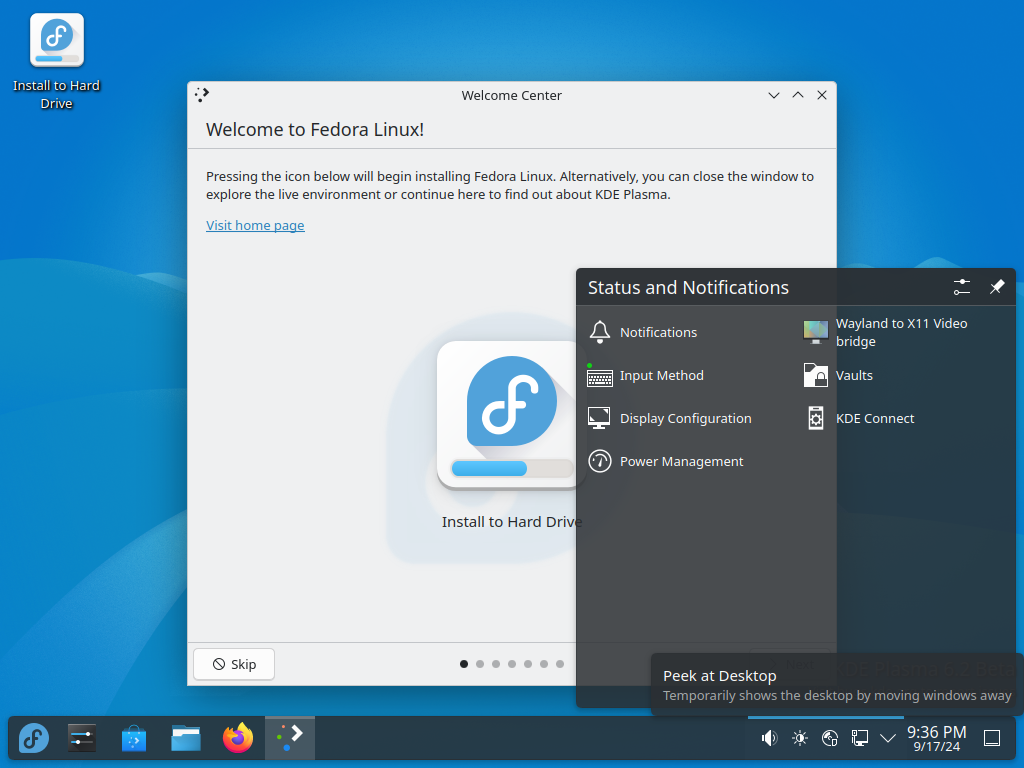Go to the fourth page indicator dot

click(512, 664)
